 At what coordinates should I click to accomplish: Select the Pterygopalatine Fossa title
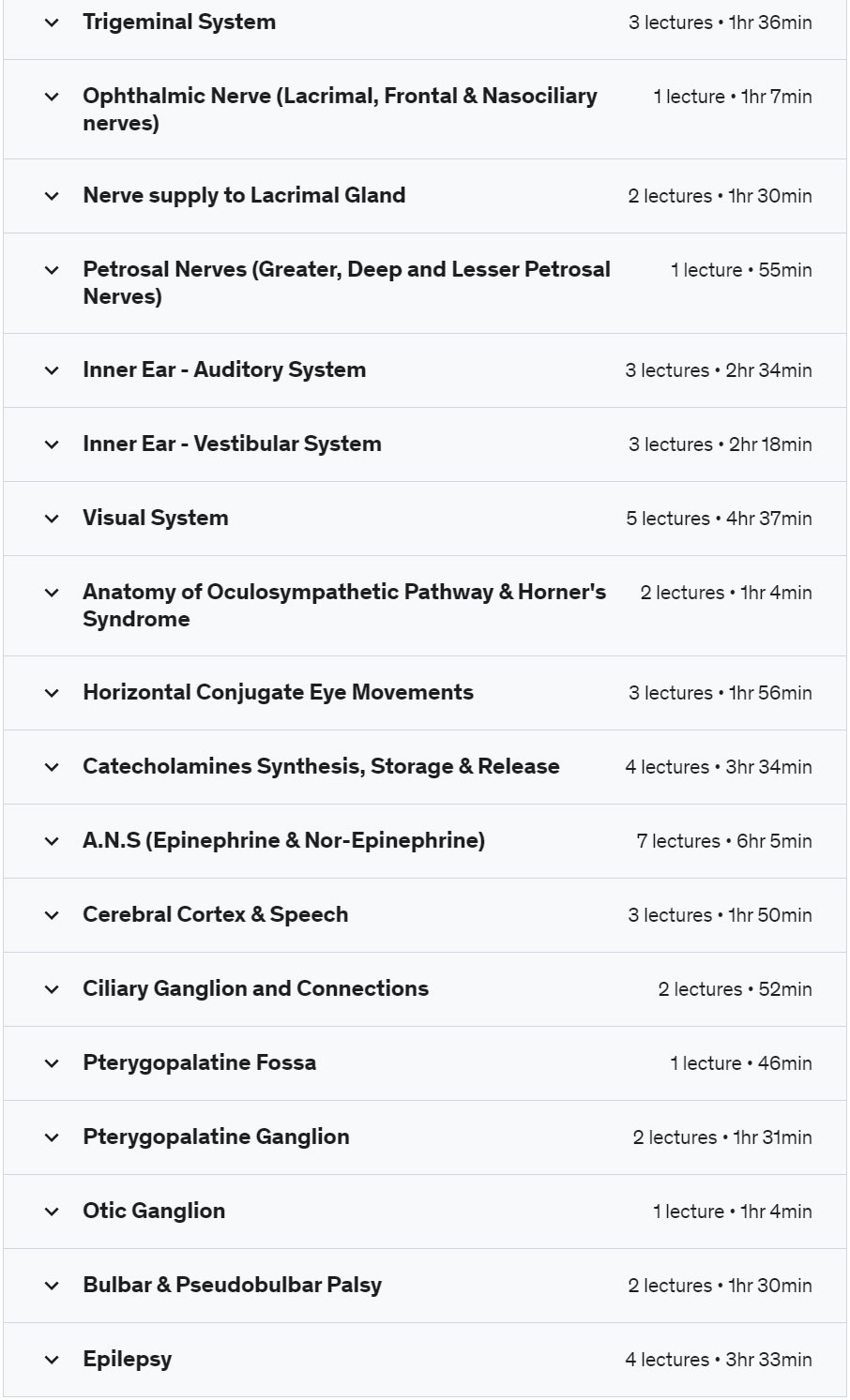pyautogui.click(x=199, y=1063)
